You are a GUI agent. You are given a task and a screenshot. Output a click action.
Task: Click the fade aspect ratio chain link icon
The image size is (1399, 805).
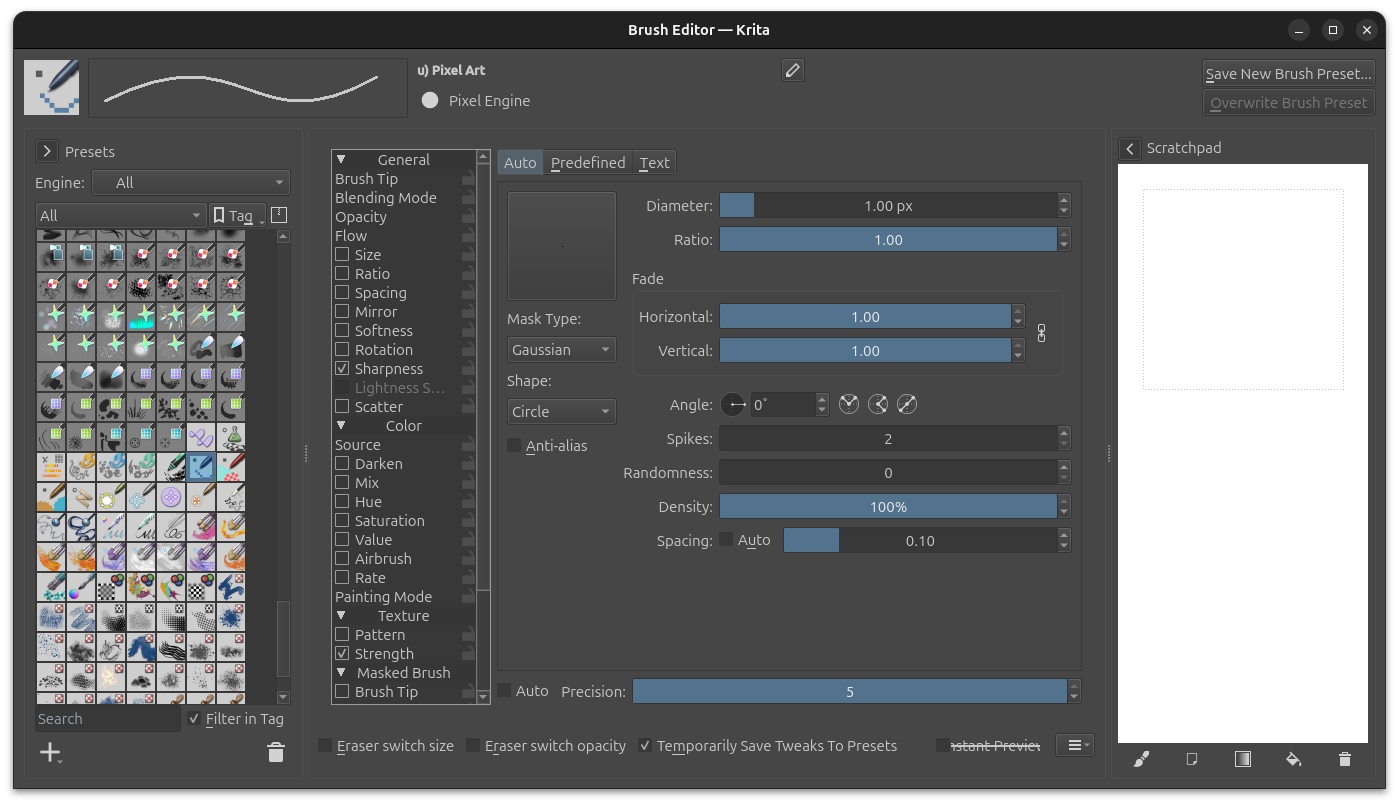[x=1041, y=334]
